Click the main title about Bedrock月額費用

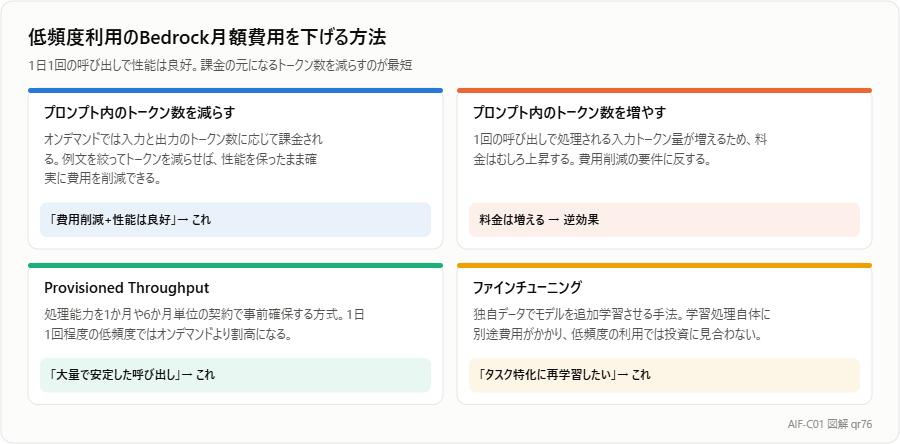(x=207, y=37)
